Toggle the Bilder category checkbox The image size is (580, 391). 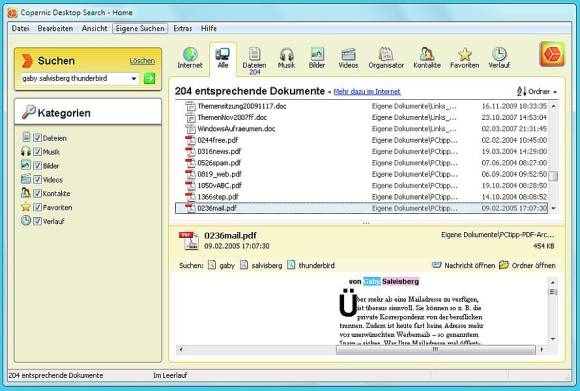pyautogui.click(x=37, y=166)
